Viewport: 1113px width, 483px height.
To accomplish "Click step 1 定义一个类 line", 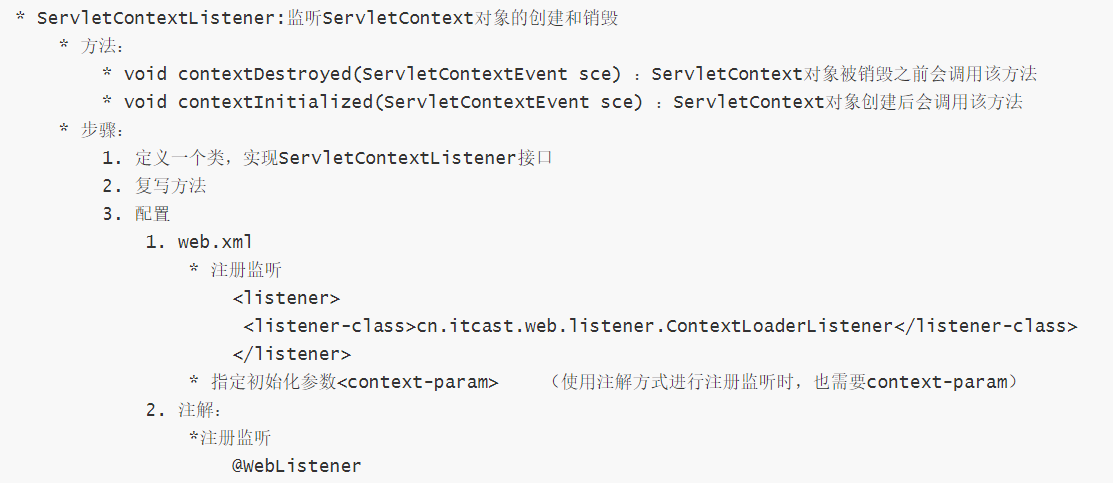I will click(x=327, y=158).
